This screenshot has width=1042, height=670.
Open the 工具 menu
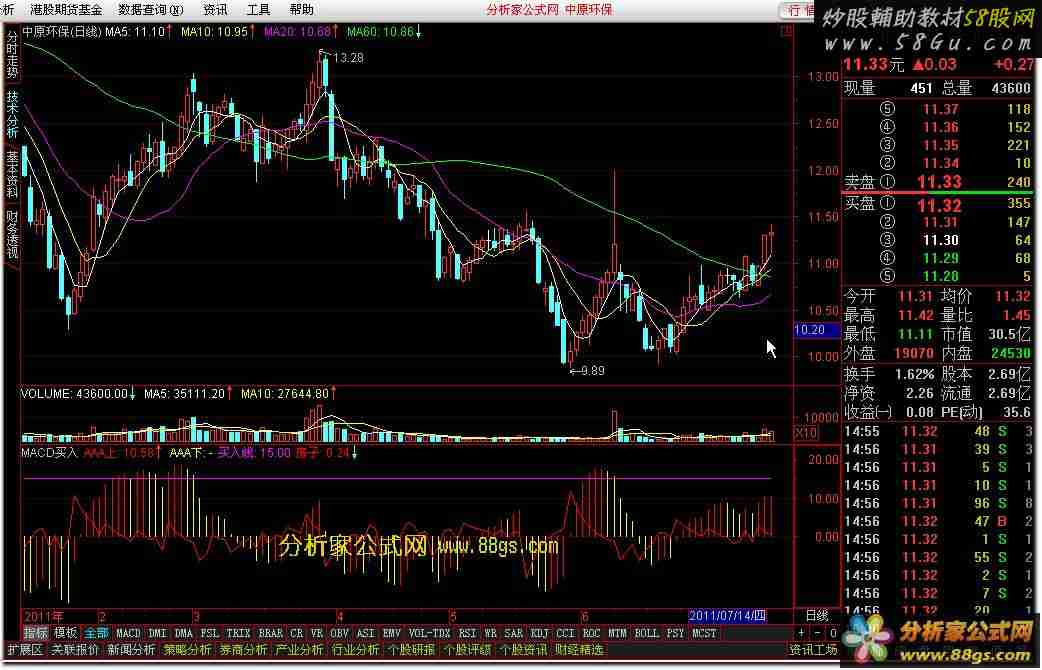click(259, 10)
